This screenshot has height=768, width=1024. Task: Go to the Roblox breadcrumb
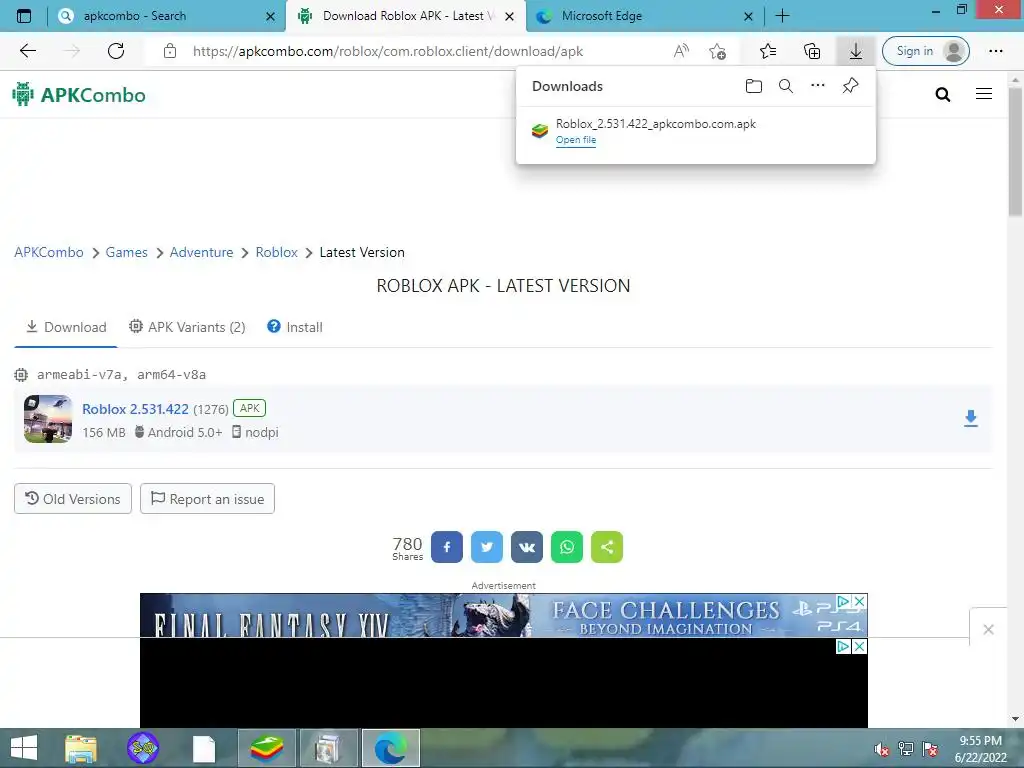tap(276, 252)
